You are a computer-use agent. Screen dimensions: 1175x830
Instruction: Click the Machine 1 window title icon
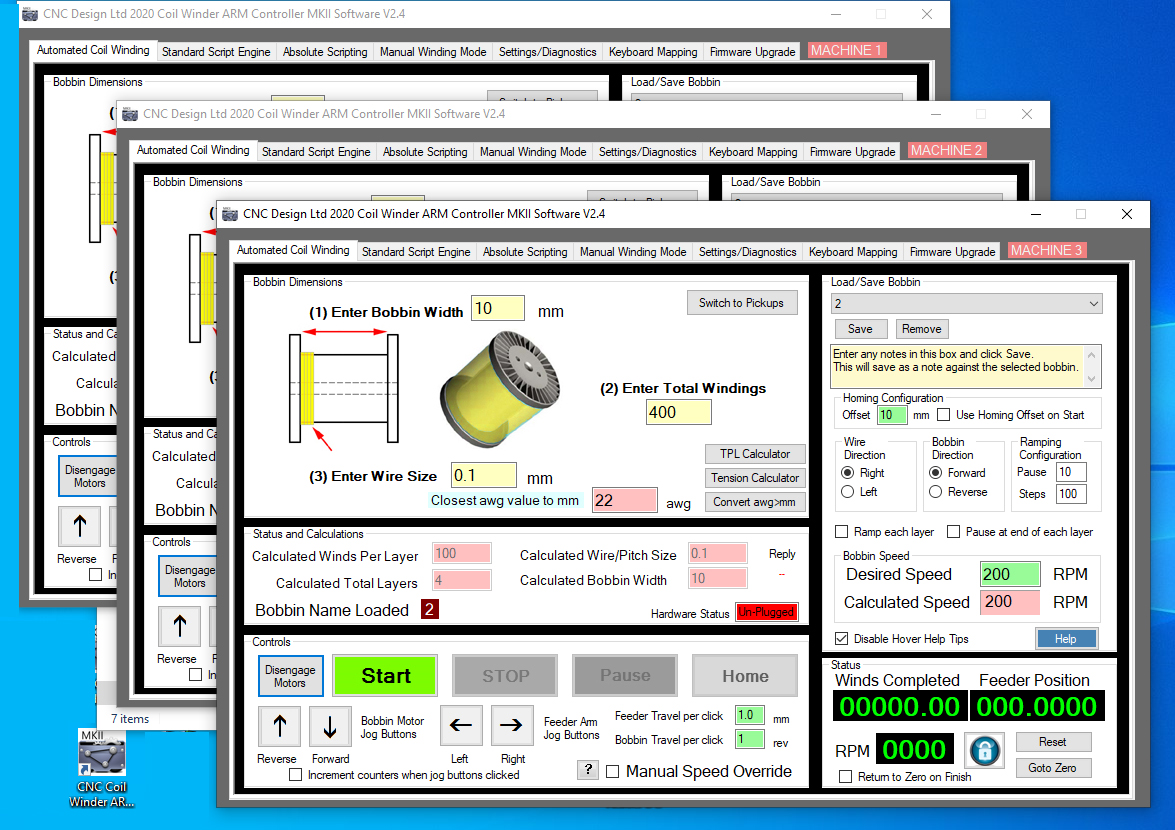30,14
